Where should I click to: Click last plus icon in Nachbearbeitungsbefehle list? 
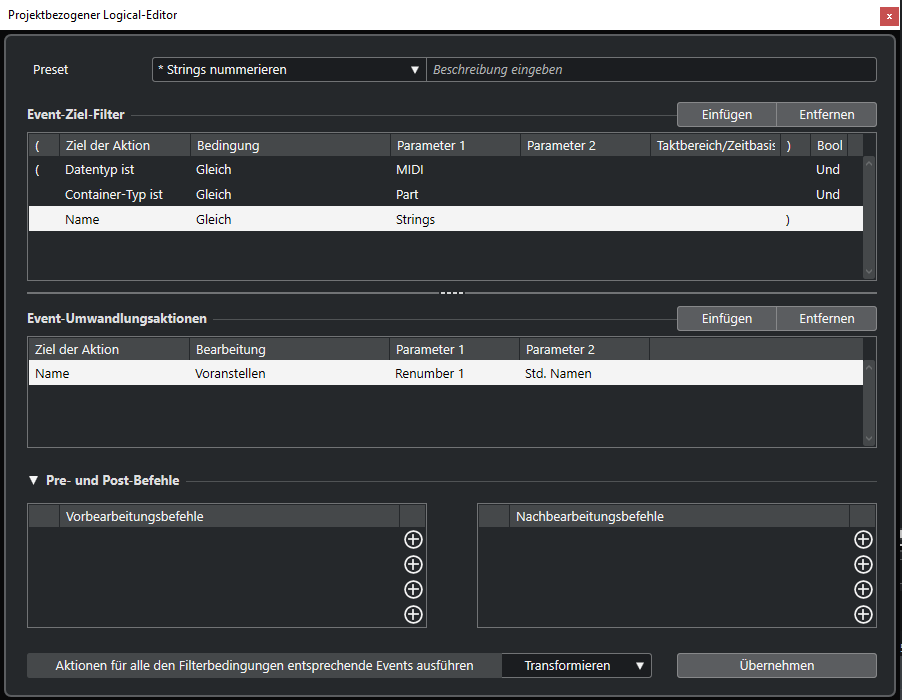tap(863, 614)
